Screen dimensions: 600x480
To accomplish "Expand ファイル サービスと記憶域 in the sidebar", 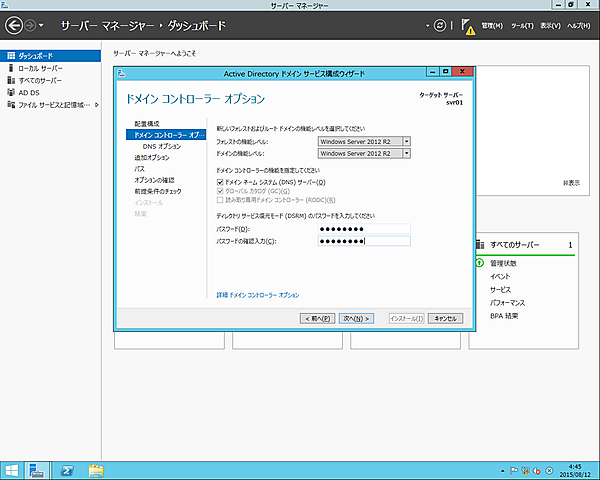I will [x=97, y=104].
